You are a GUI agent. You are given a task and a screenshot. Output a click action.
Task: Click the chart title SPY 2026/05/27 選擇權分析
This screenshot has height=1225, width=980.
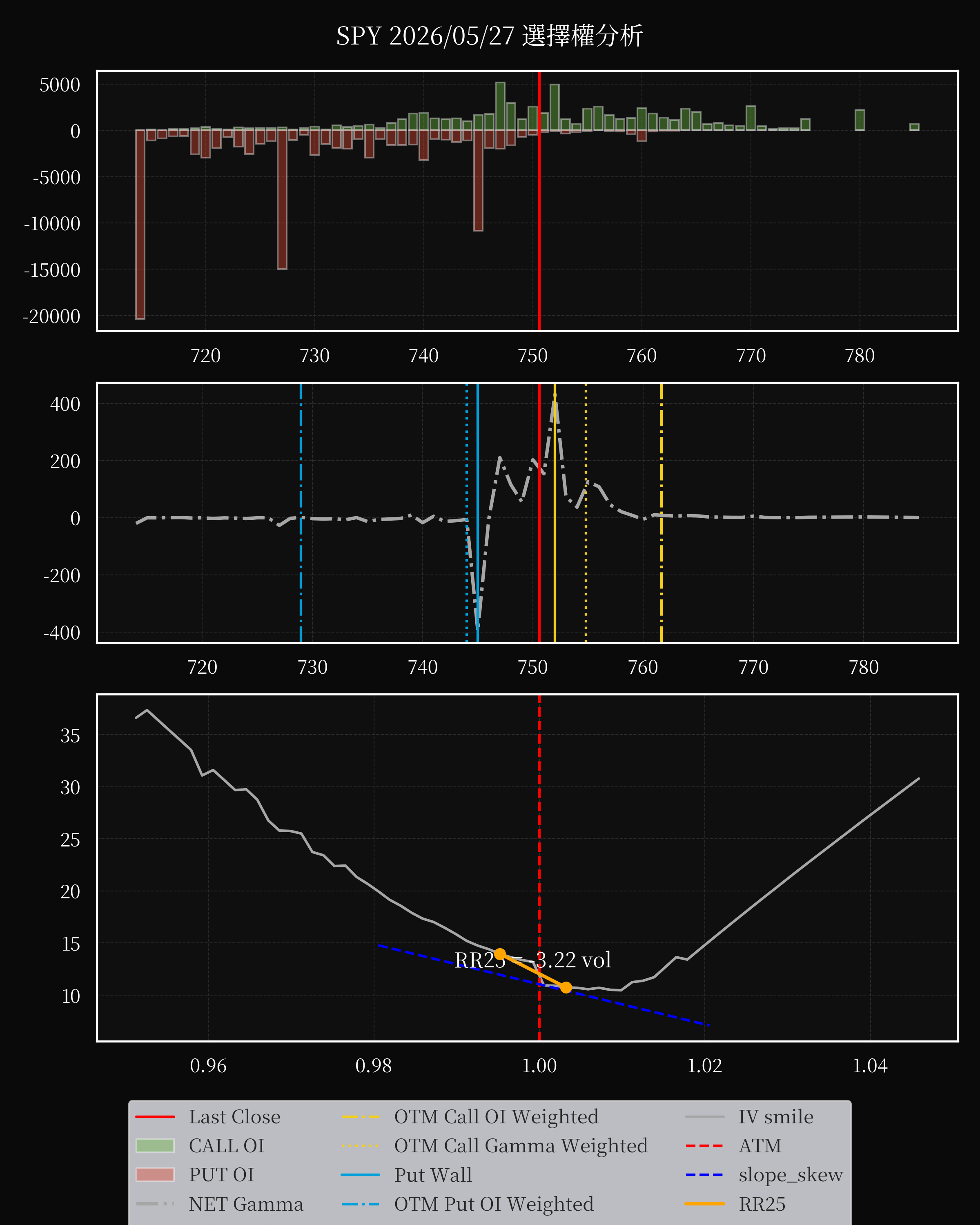489,36
